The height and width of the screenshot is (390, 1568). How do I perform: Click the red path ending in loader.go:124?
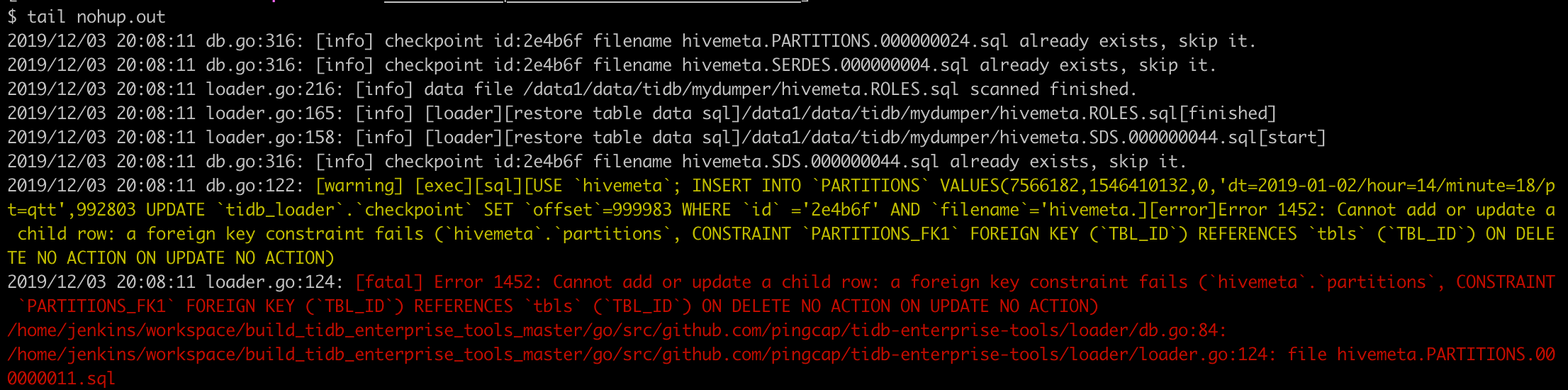pos(637,355)
